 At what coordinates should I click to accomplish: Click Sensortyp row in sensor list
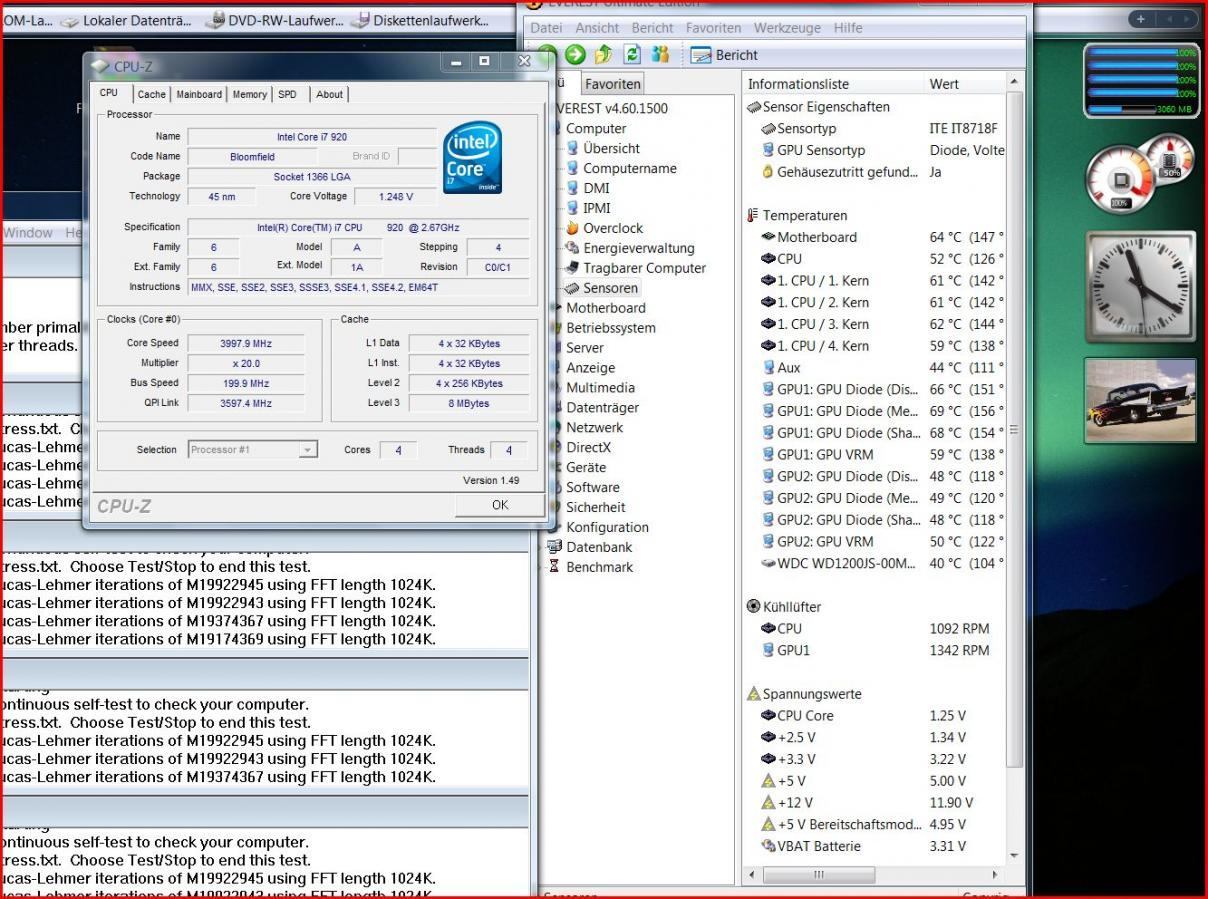pos(875,129)
